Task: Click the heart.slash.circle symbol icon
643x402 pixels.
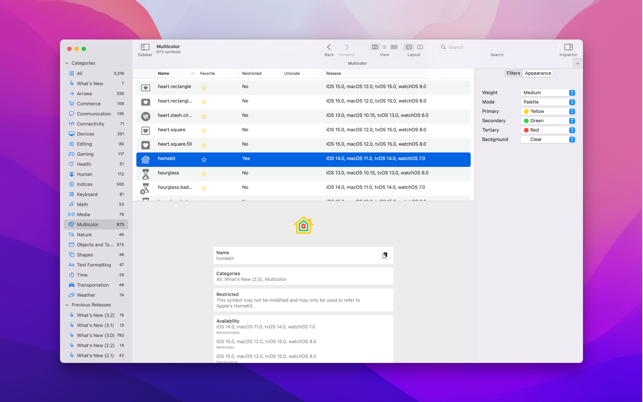Action: click(146, 116)
